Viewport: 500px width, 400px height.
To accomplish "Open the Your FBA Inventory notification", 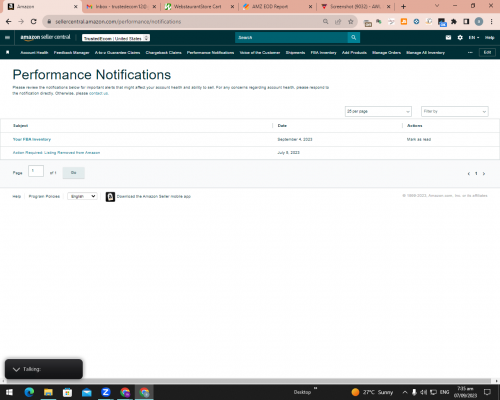I will [x=32, y=139].
